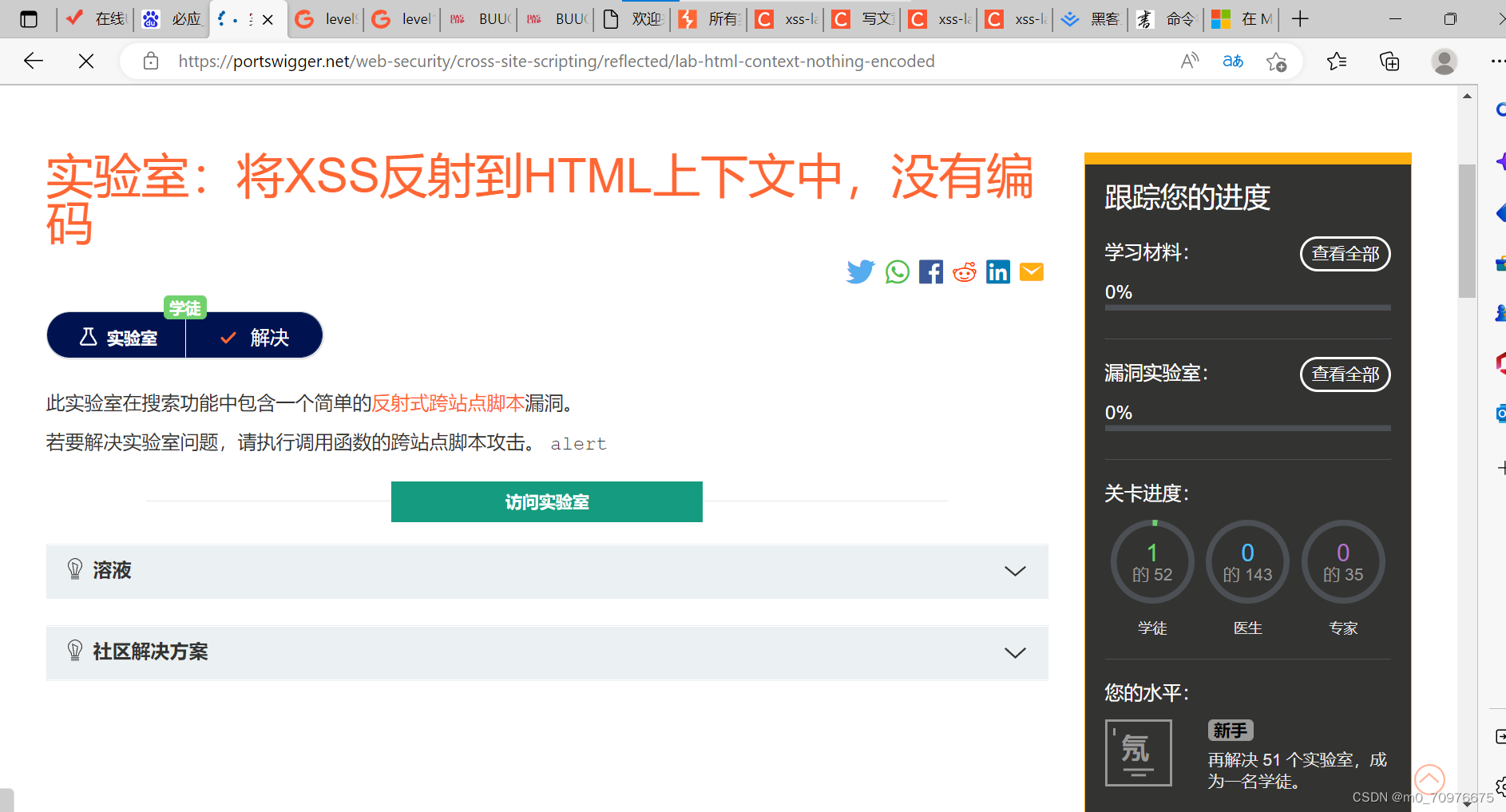Share the lab via email
Viewport: 1506px width, 812px height.
click(1031, 271)
